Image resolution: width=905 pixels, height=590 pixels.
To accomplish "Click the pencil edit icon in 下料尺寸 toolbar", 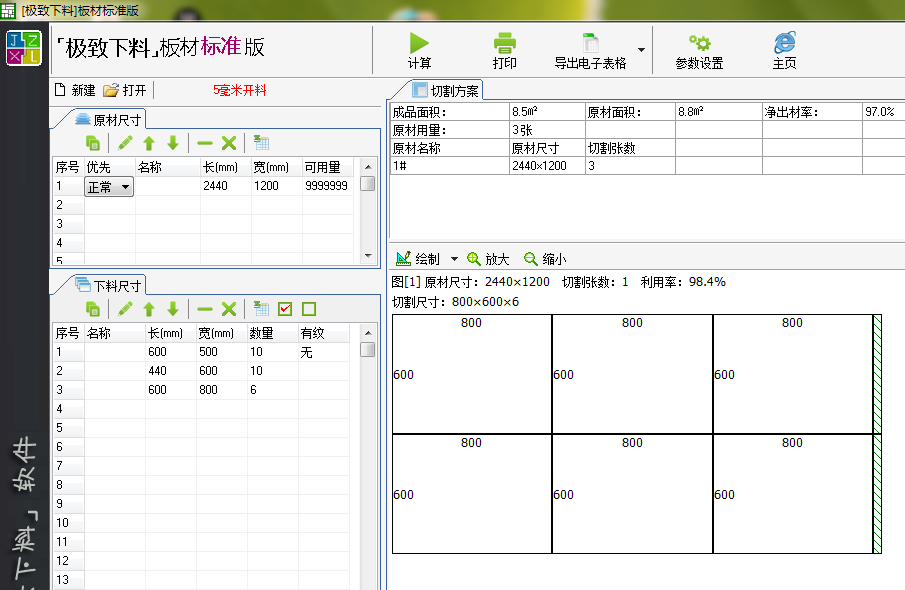I will pos(125,309).
